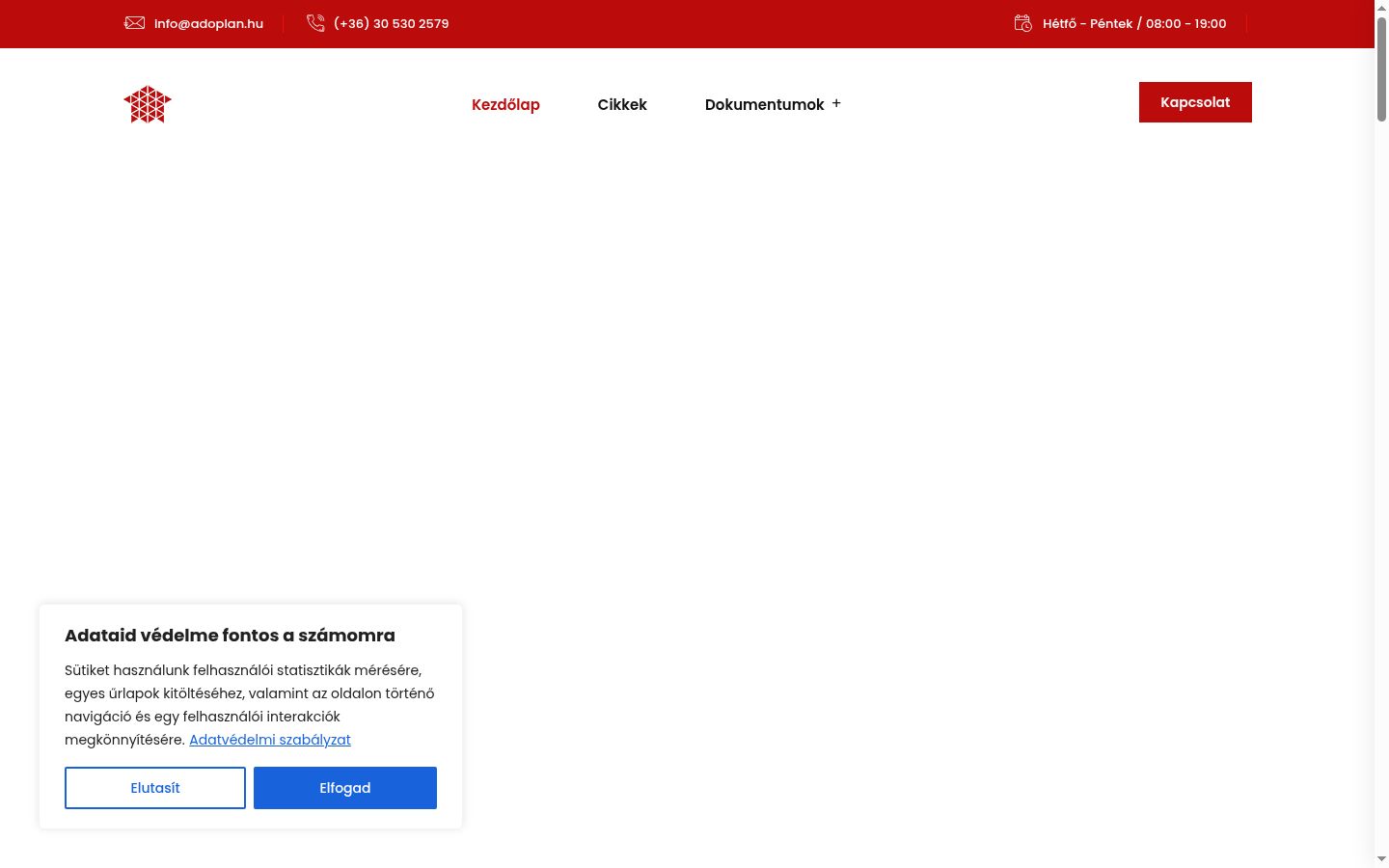Open the Adatvédelmi szabályzat link
Viewport: 1389px width, 868px height.
coord(270,740)
